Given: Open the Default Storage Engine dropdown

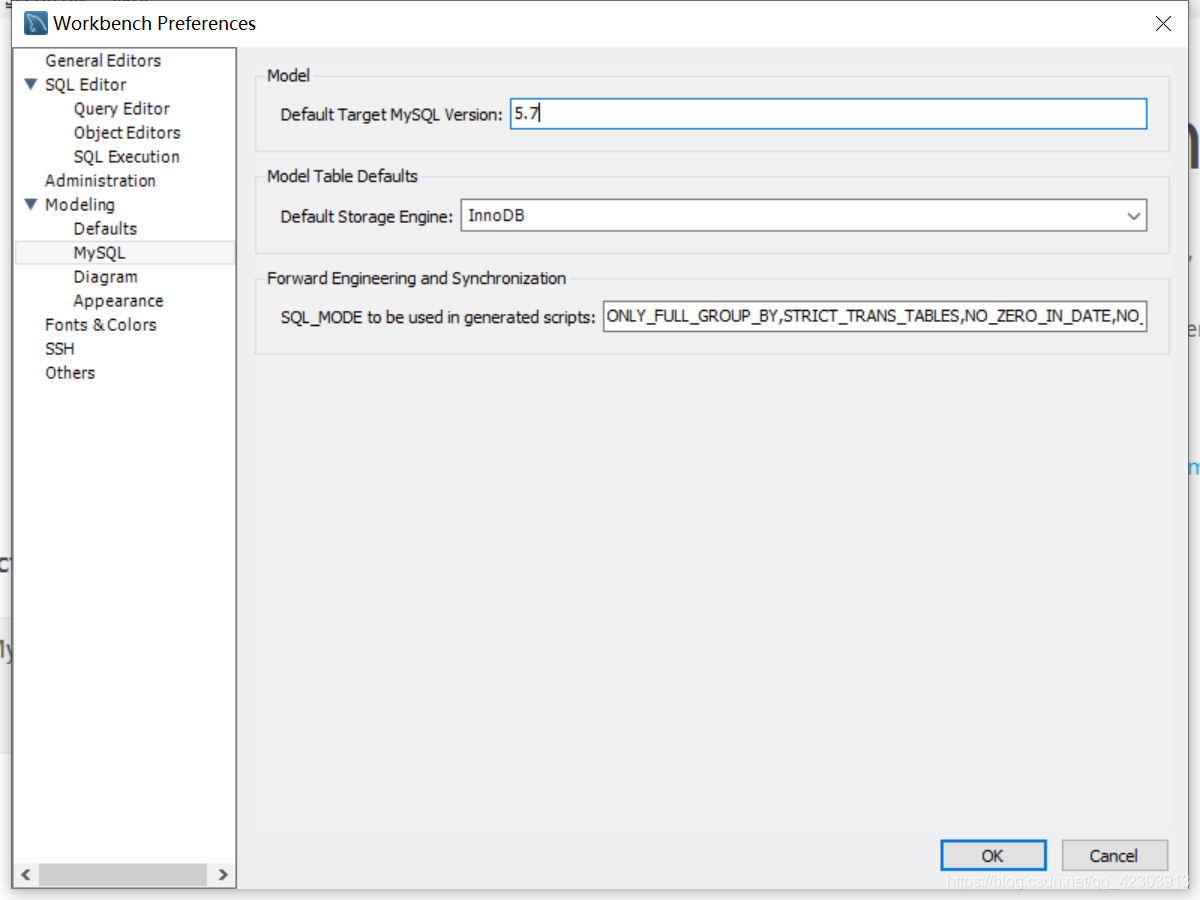Looking at the screenshot, I should [x=1134, y=216].
